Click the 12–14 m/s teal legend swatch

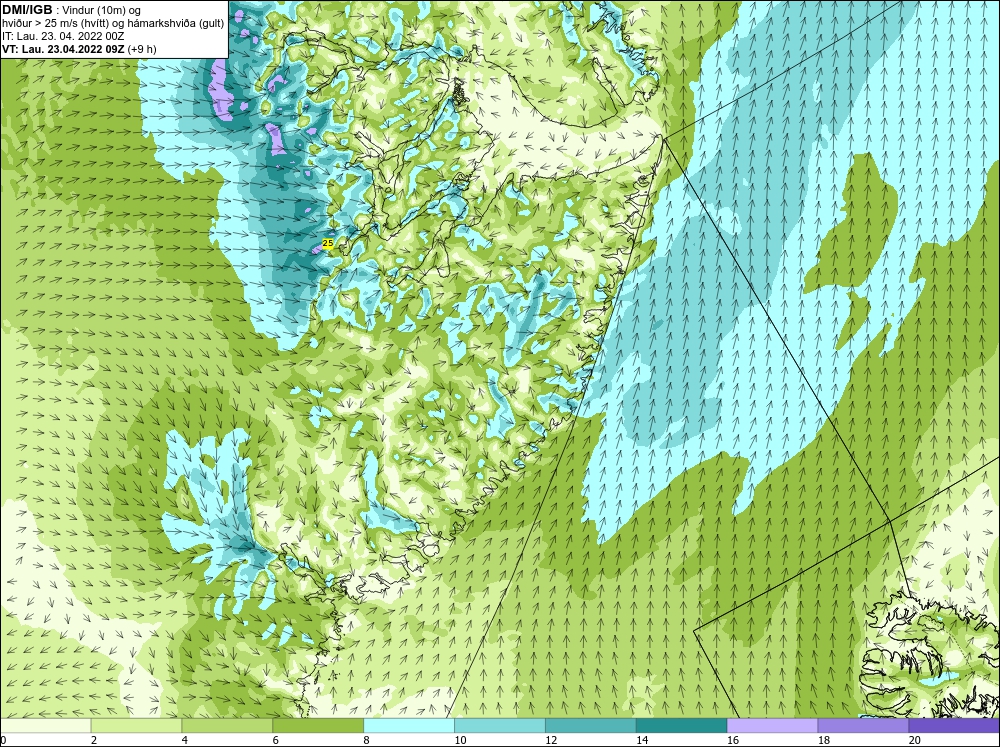(591, 726)
